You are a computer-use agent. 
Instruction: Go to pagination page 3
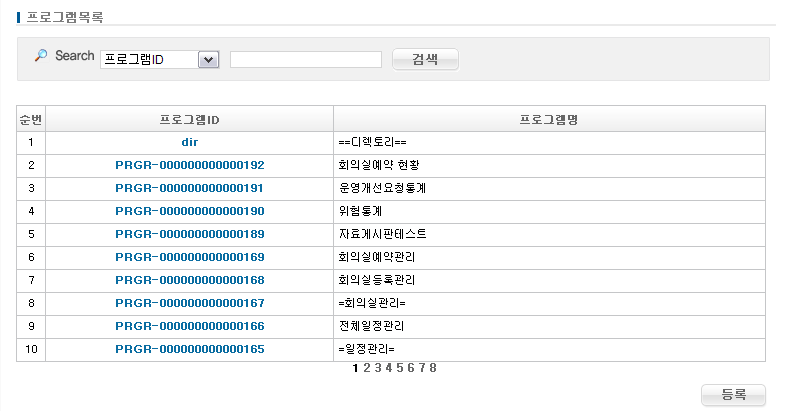point(377,368)
